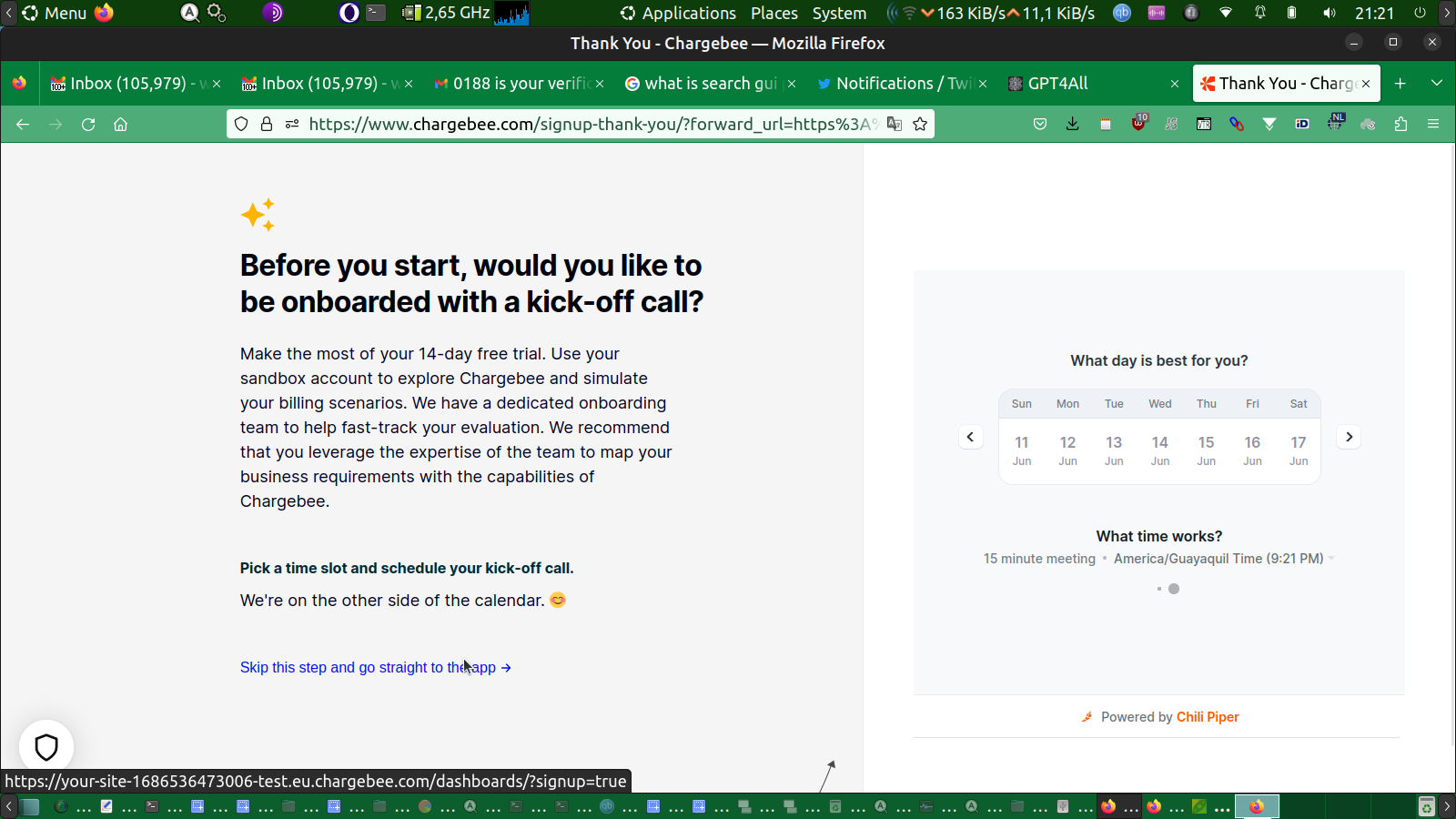Open a new Firefox tab

(1400, 84)
